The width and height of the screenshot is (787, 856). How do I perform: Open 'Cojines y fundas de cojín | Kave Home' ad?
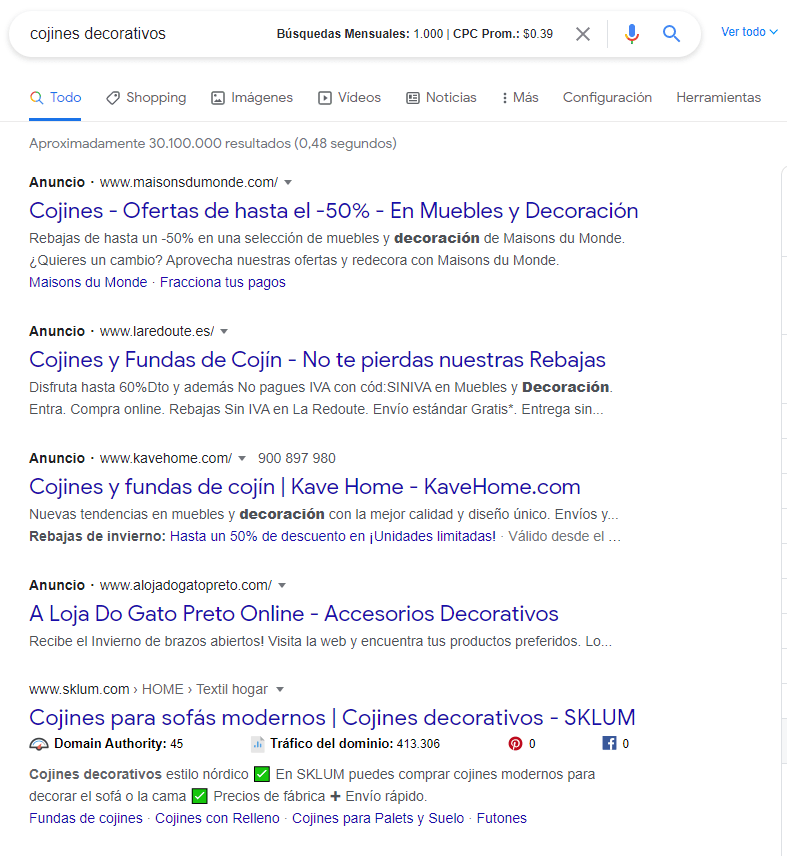pos(305,487)
